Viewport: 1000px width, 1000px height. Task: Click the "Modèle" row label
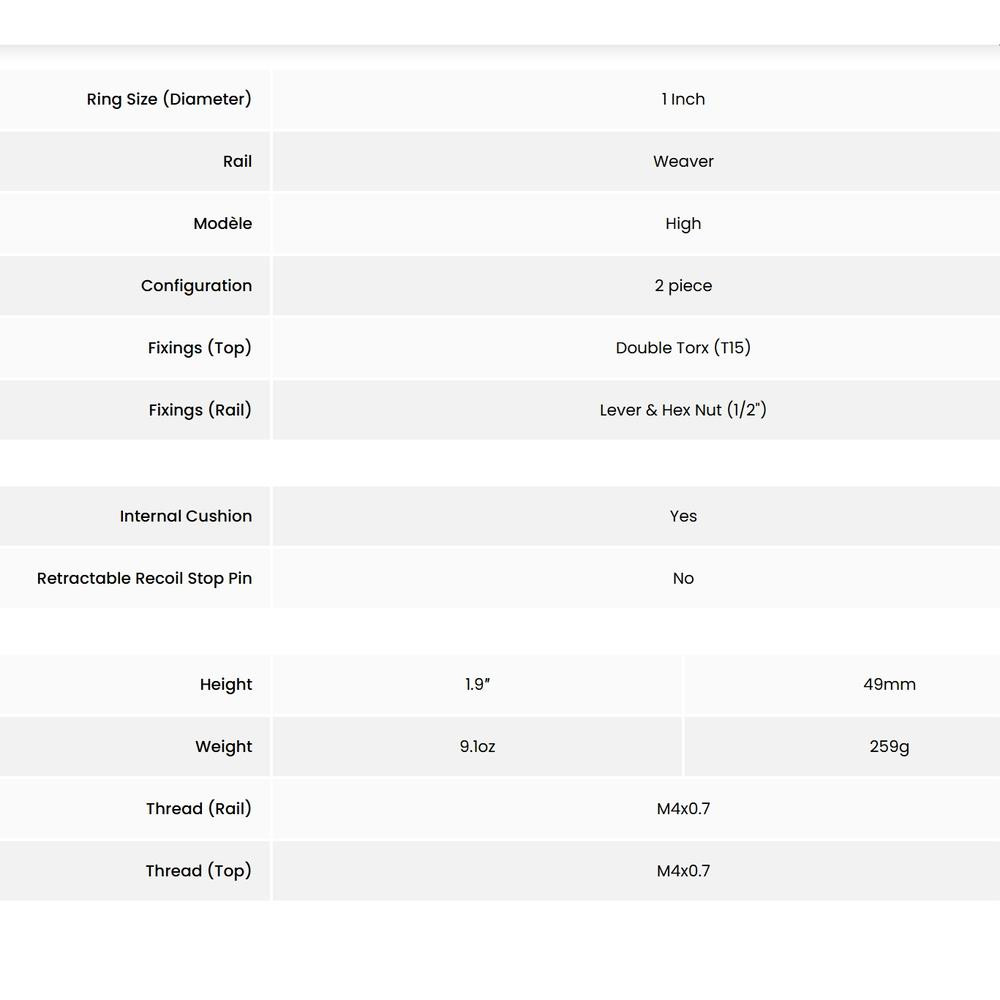tap(222, 223)
